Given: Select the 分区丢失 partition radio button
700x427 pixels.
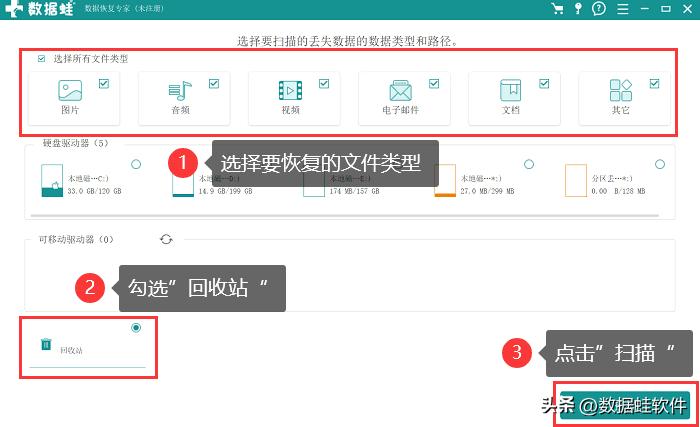Looking at the screenshot, I should [x=660, y=164].
